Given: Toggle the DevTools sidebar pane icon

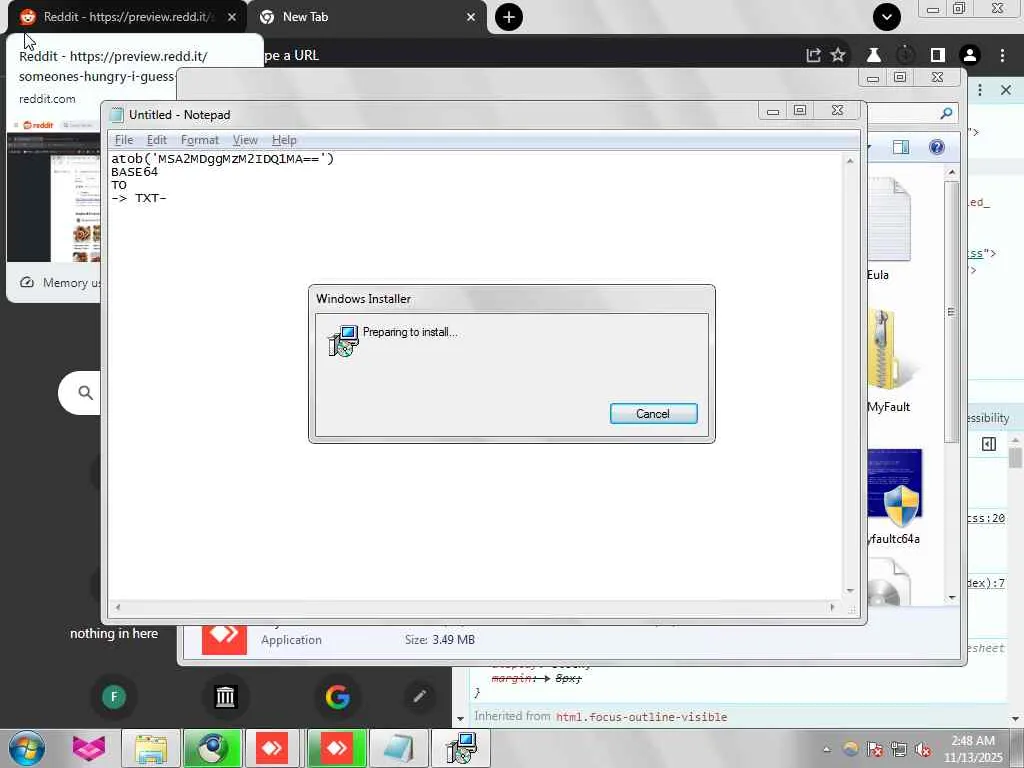Looking at the screenshot, I should coord(989,444).
